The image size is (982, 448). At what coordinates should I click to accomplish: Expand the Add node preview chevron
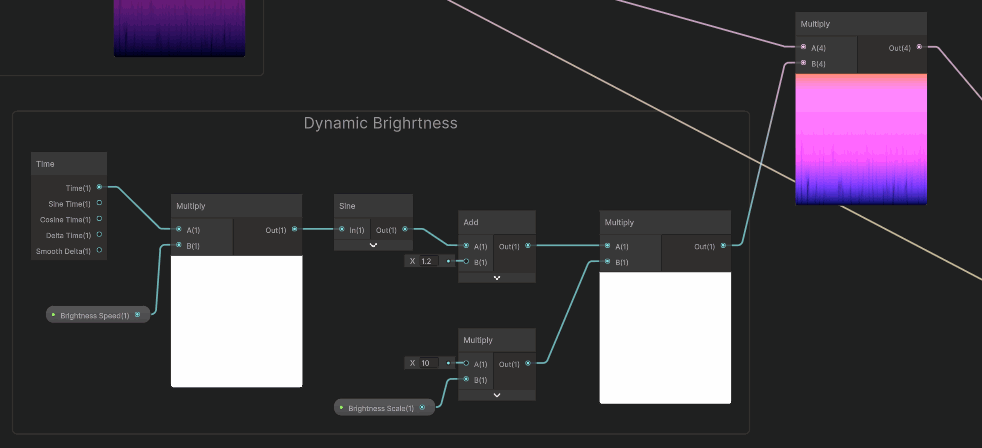pos(497,277)
